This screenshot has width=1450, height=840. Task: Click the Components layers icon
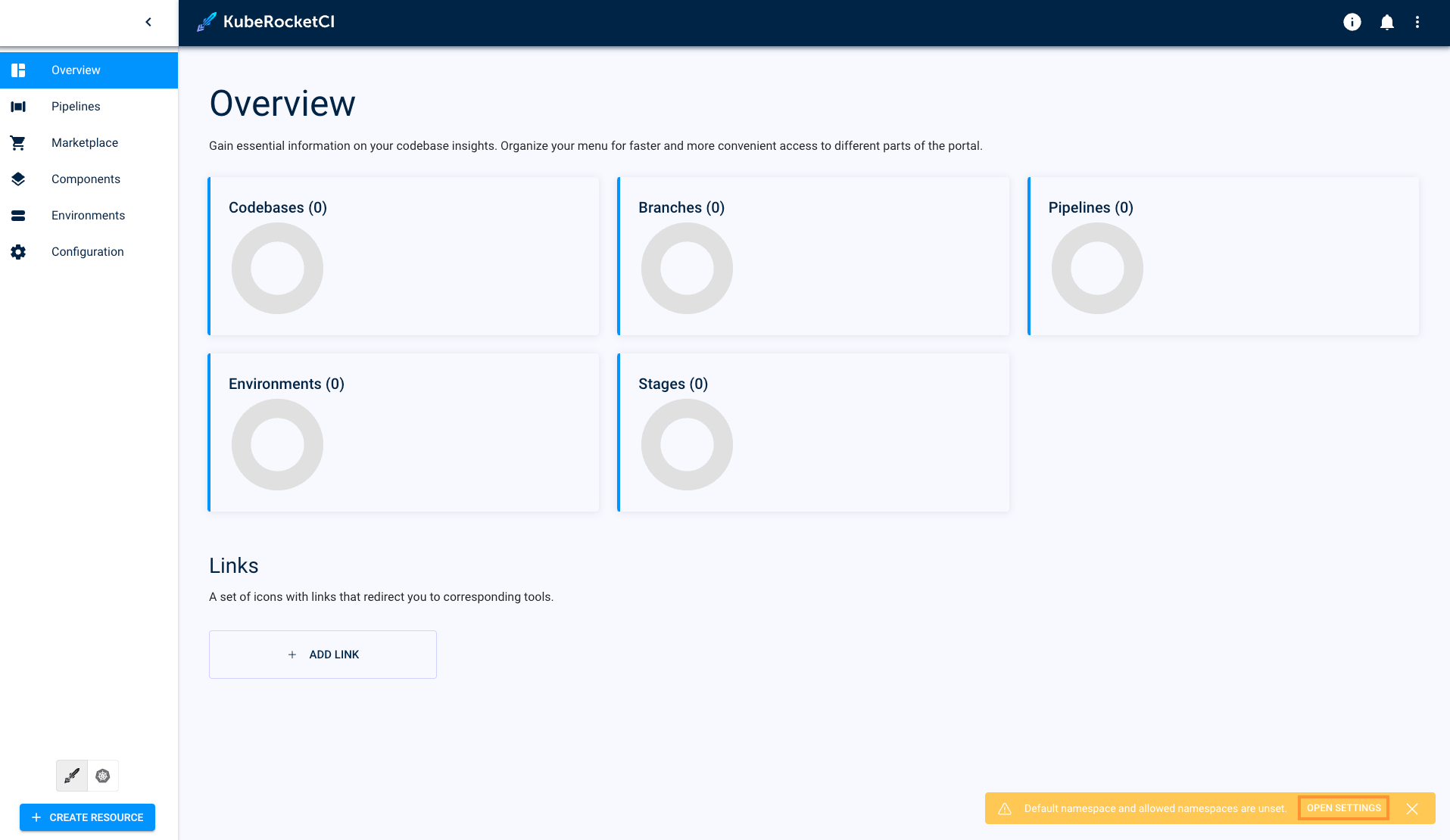(x=18, y=179)
